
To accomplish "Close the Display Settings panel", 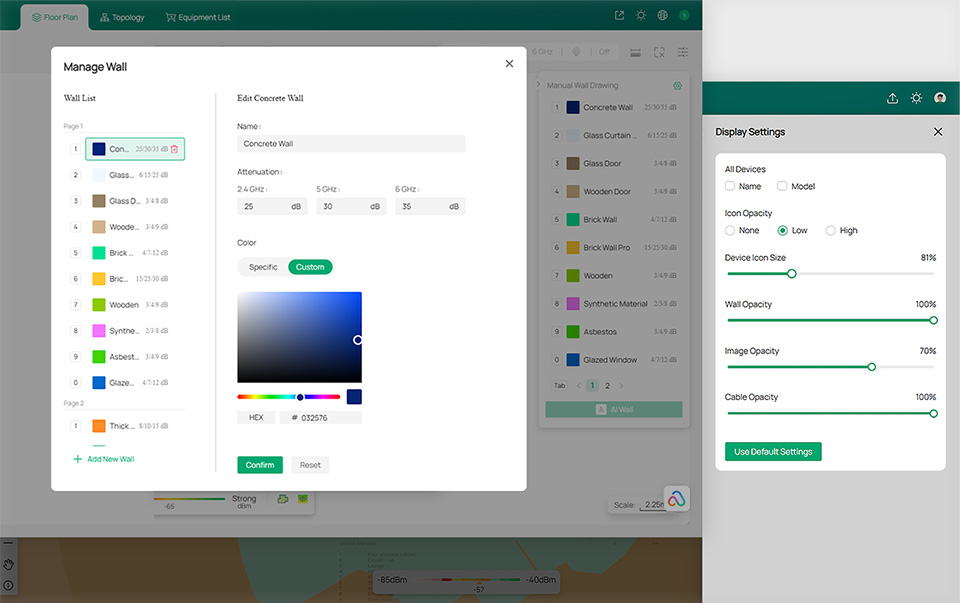I will (938, 132).
